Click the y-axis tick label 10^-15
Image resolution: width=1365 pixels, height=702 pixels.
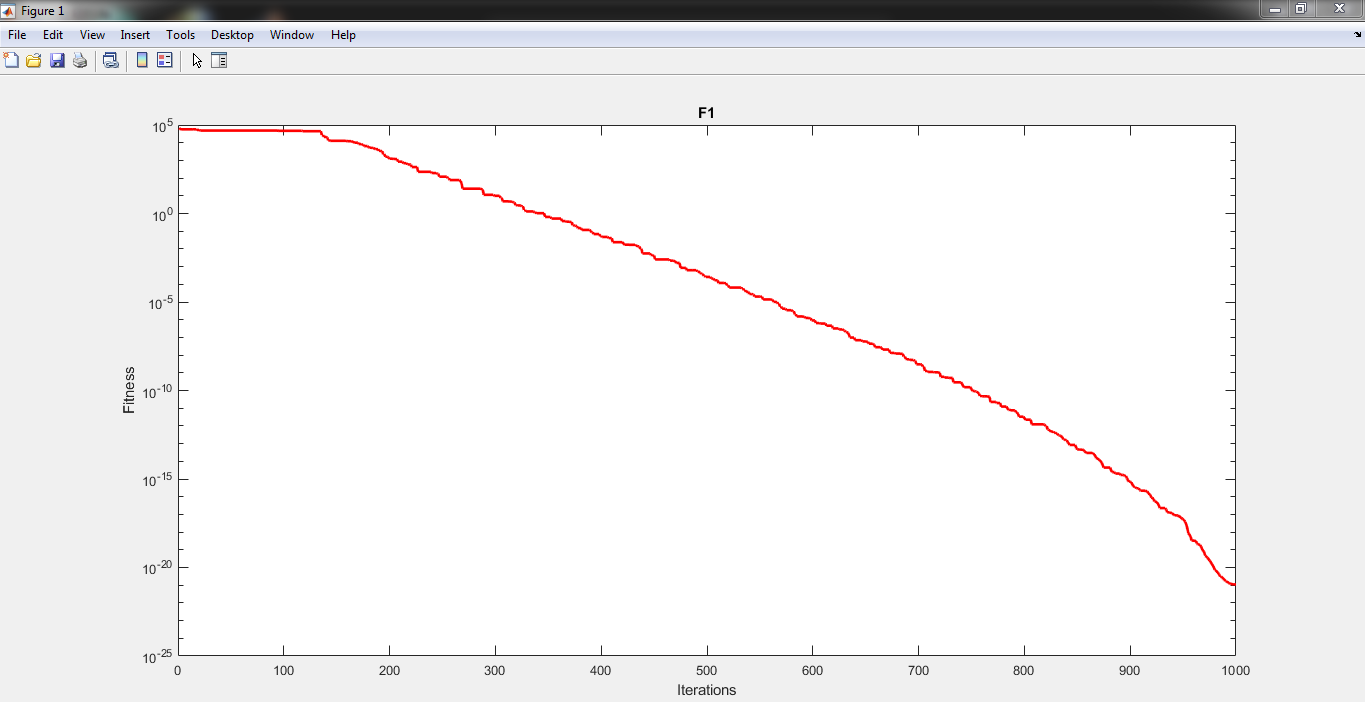158,479
